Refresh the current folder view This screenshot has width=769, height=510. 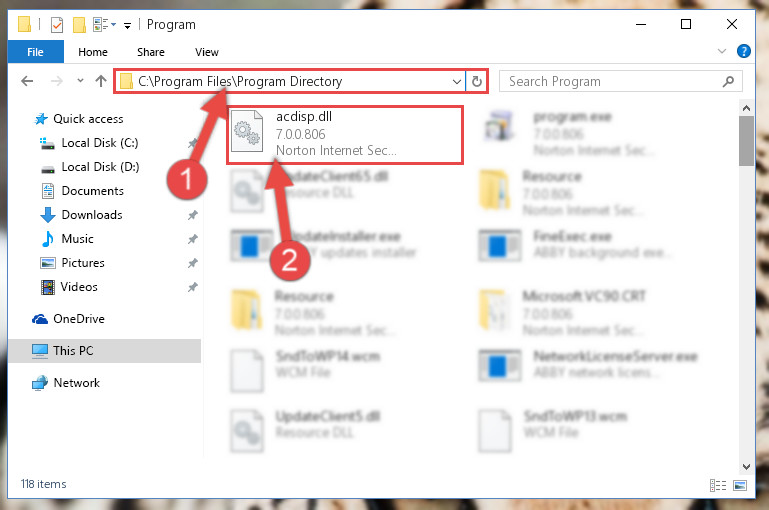[477, 81]
